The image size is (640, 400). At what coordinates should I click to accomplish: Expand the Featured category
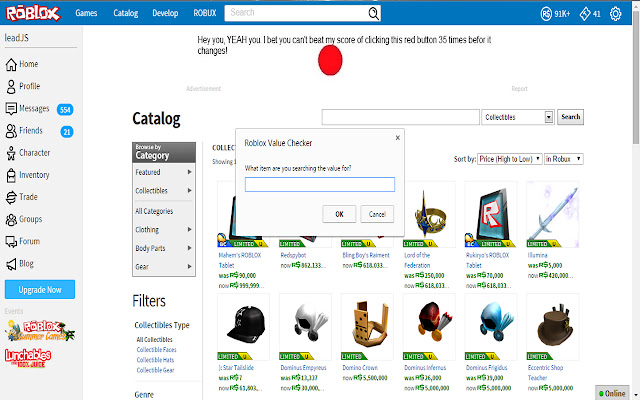(x=164, y=172)
